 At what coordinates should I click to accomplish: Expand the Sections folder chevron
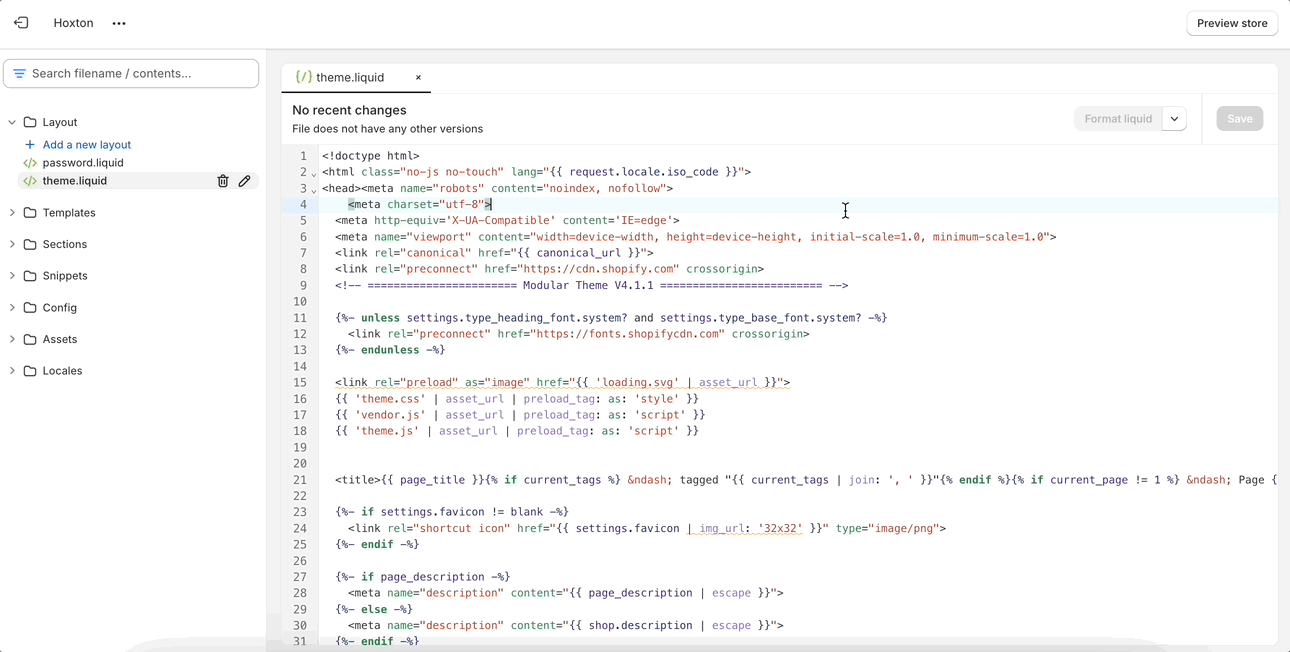[x=12, y=244]
